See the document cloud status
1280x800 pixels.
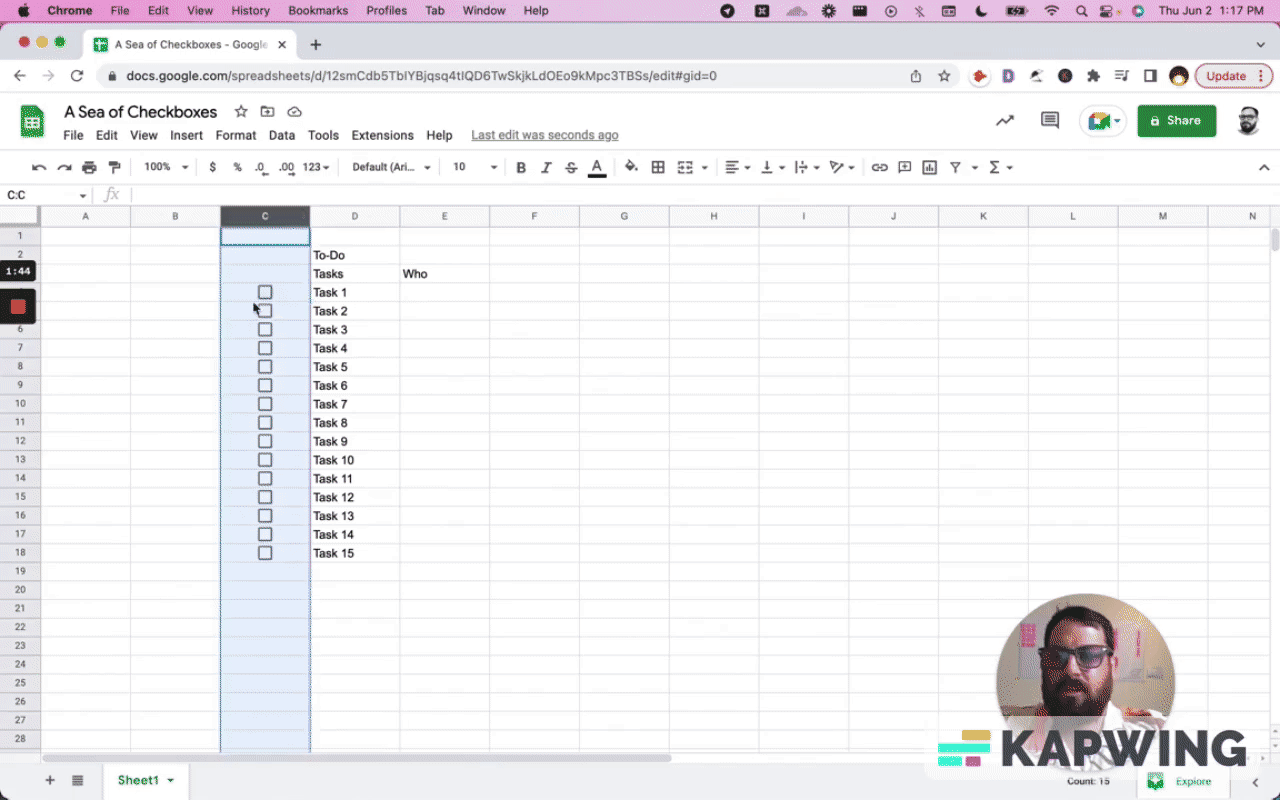tap(294, 112)
